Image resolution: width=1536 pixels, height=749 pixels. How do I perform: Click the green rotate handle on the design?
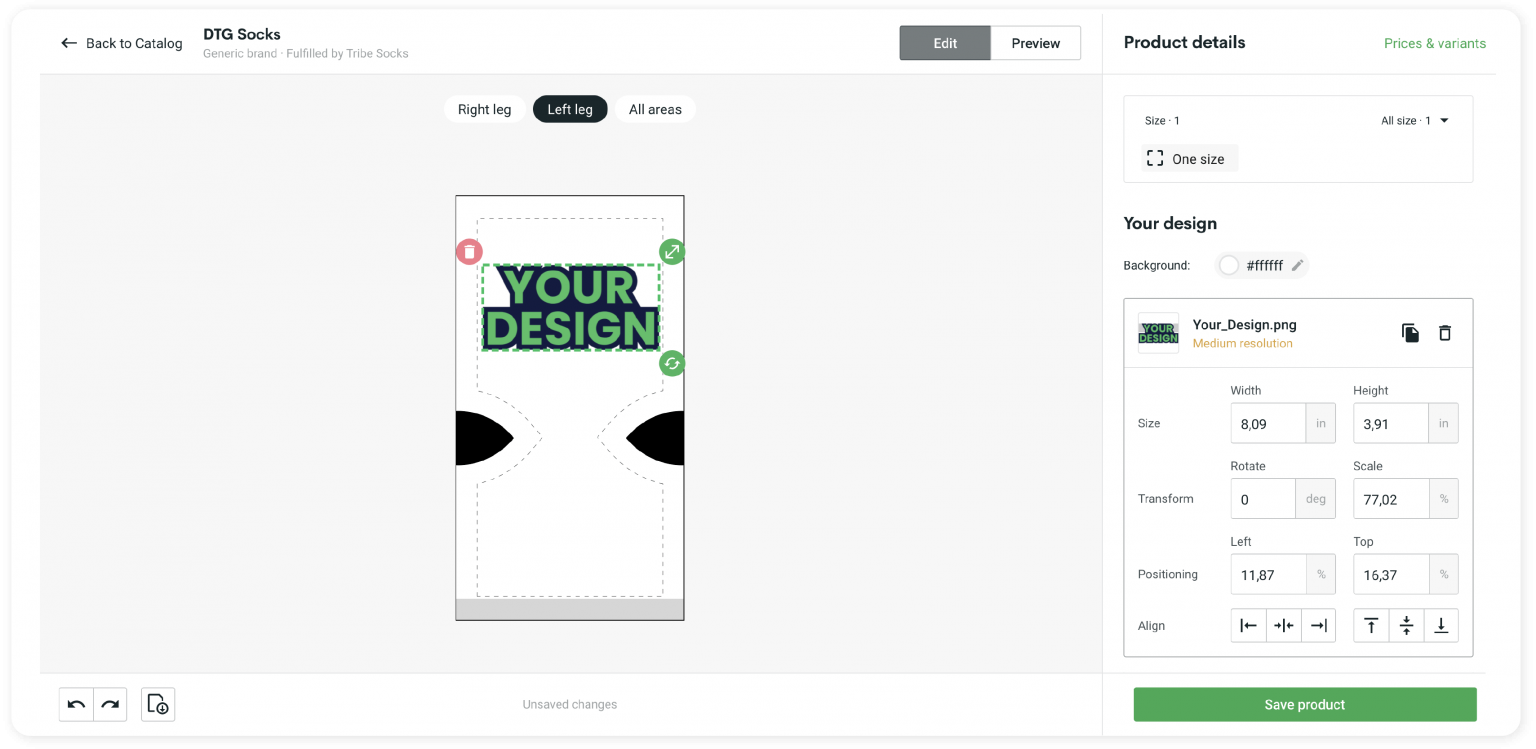[x=671, y=364]
